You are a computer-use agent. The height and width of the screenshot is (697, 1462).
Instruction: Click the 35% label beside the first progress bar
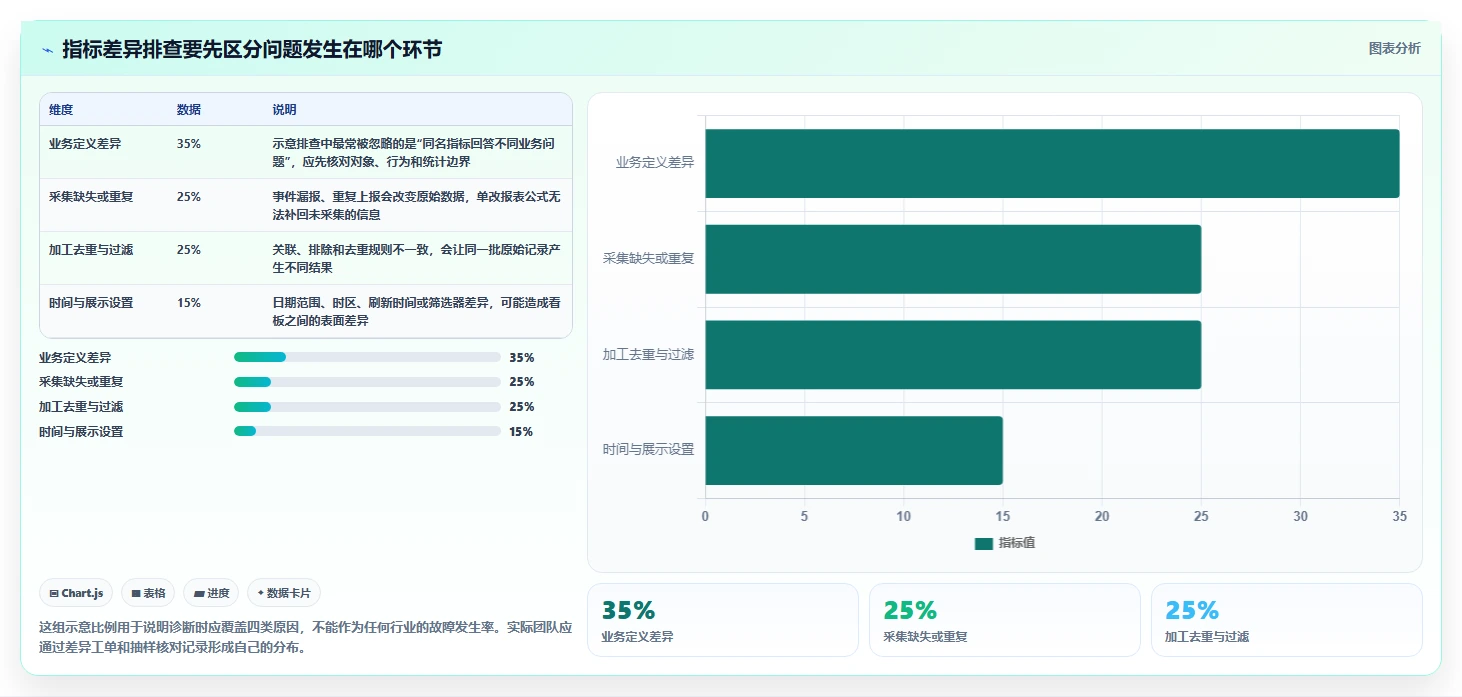point(522,357)
